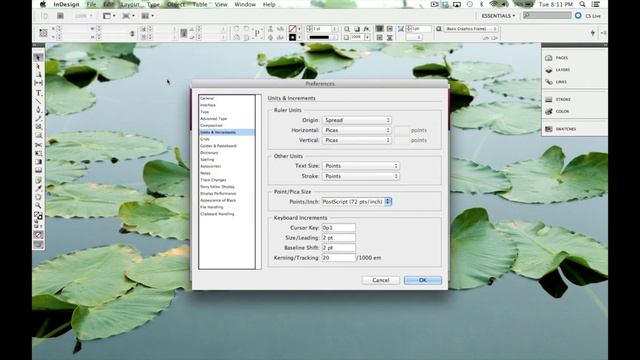Screen dimensions: 640x360
Task: Select the Selection (arrow) tool
Action: (x=38, y=58)
